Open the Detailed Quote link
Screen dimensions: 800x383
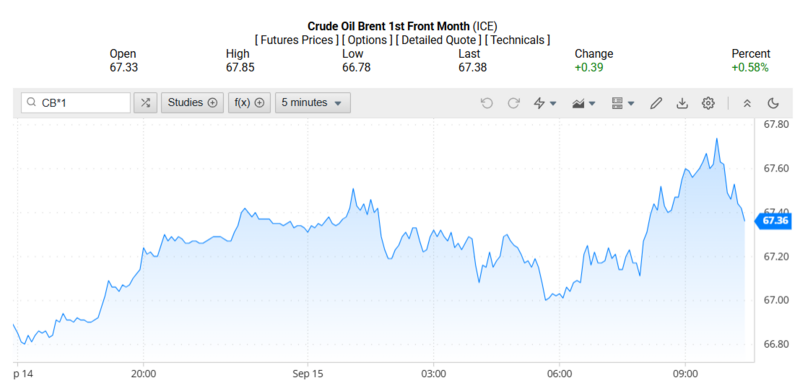pos(440,40)
